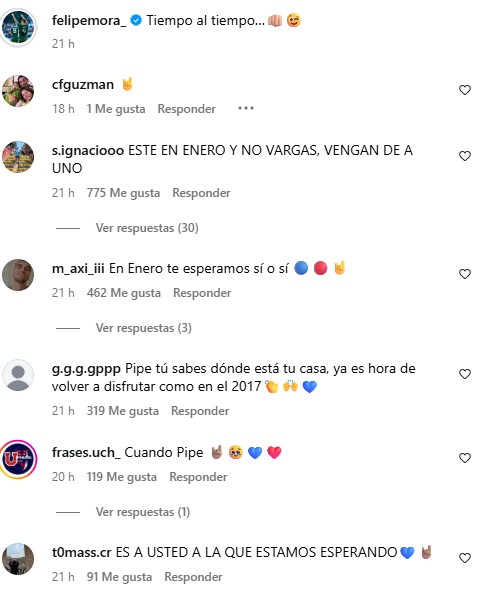Open the verified badge next to felipemora_

[136, 20]
